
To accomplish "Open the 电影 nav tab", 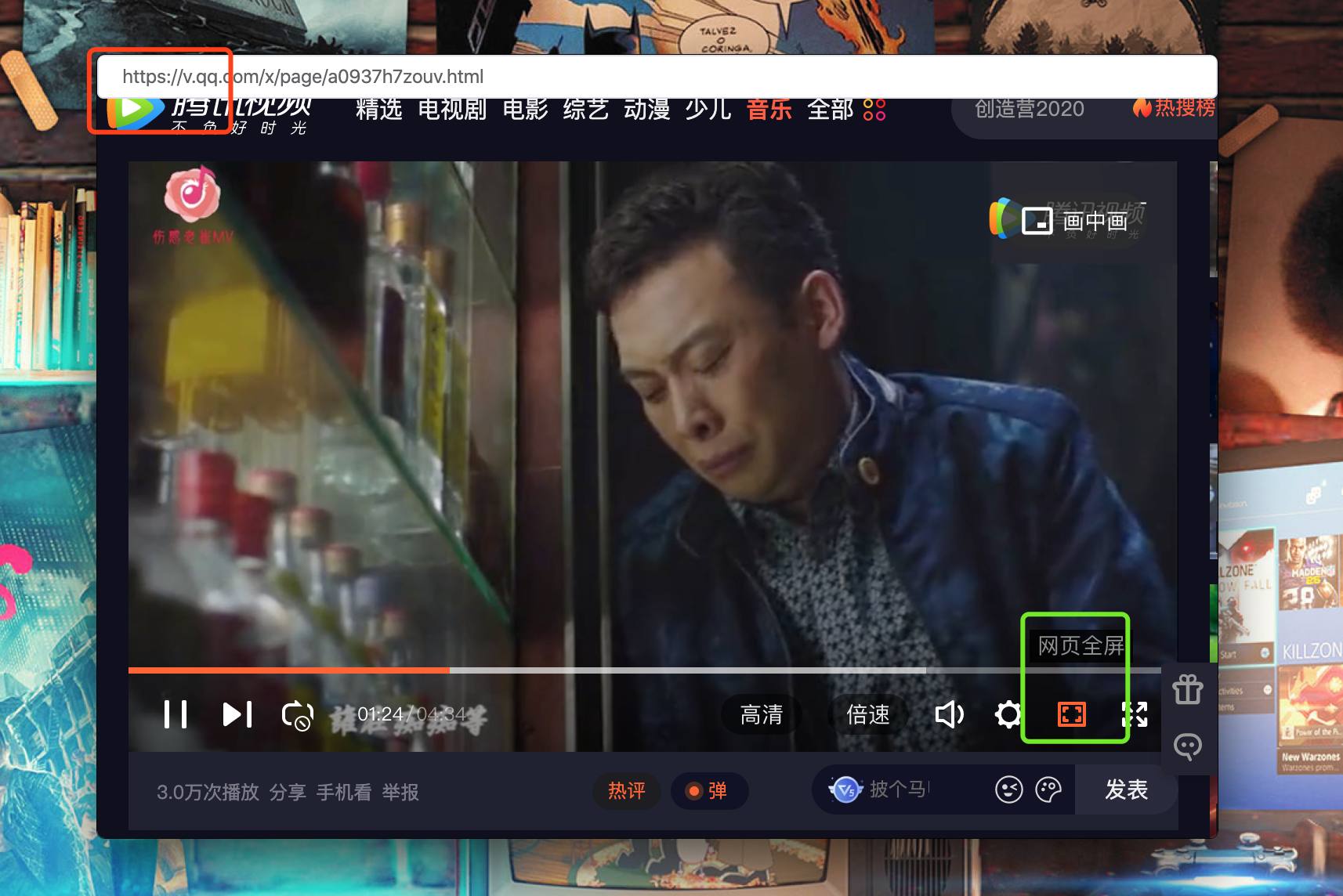I will click(x=525, y=109).
